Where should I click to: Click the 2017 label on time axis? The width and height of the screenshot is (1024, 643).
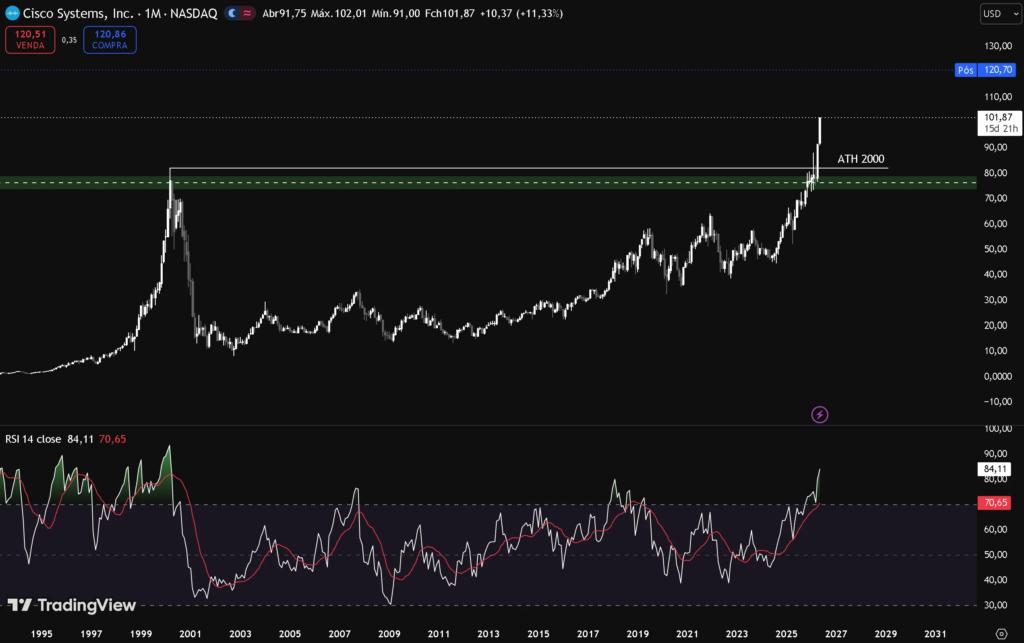(x=588, y=634)
